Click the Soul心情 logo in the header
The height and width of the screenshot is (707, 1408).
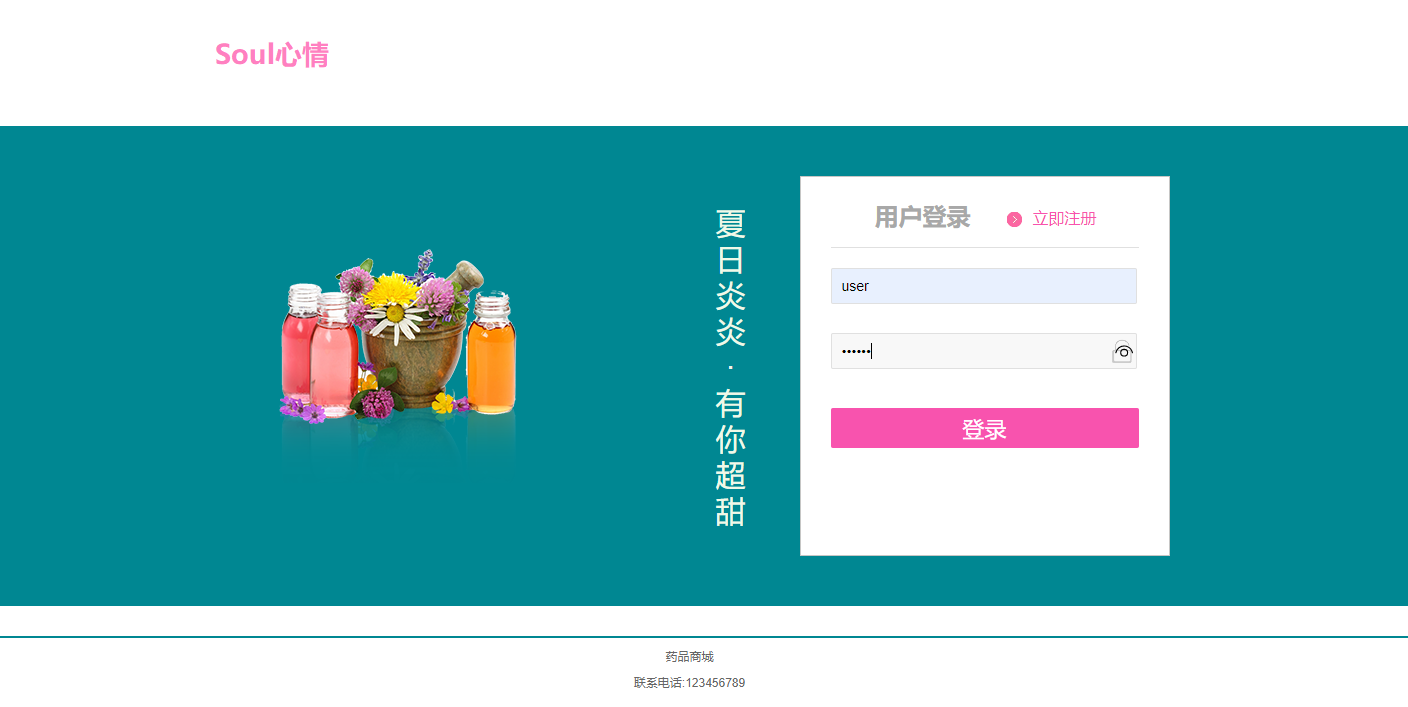[x=272, y=55]
